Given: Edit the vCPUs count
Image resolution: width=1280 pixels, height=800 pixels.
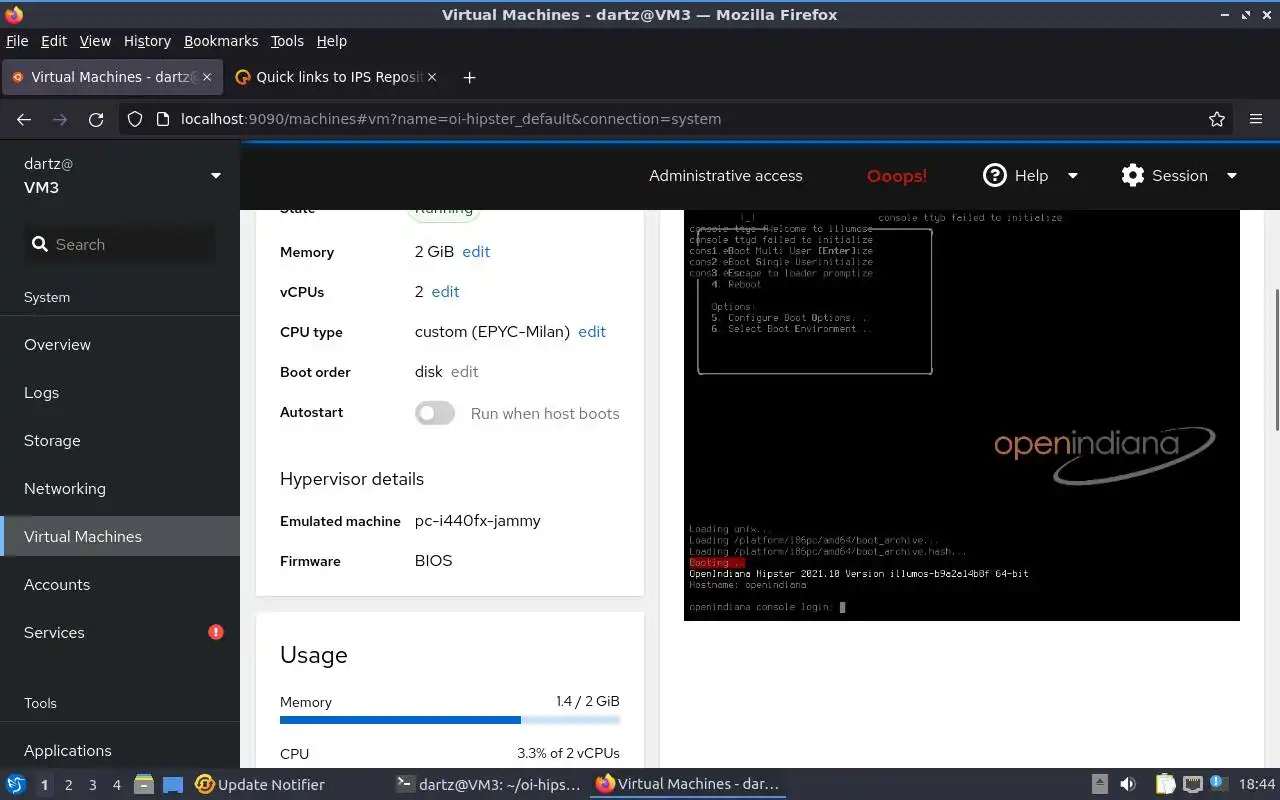Looking at the screenshot, I should pyautogui.click(x=445, y=292).
